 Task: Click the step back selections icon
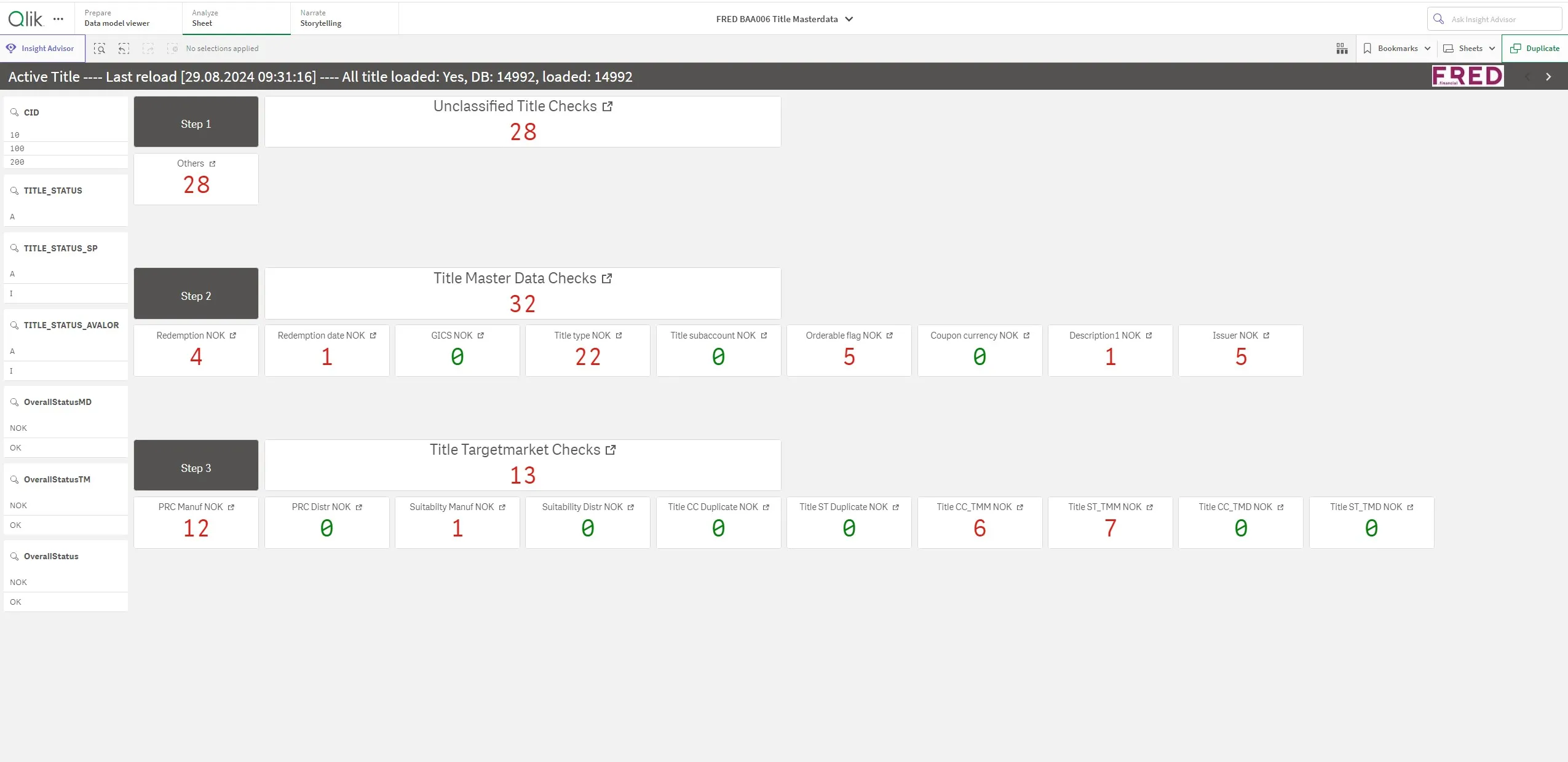pos(124,49)
